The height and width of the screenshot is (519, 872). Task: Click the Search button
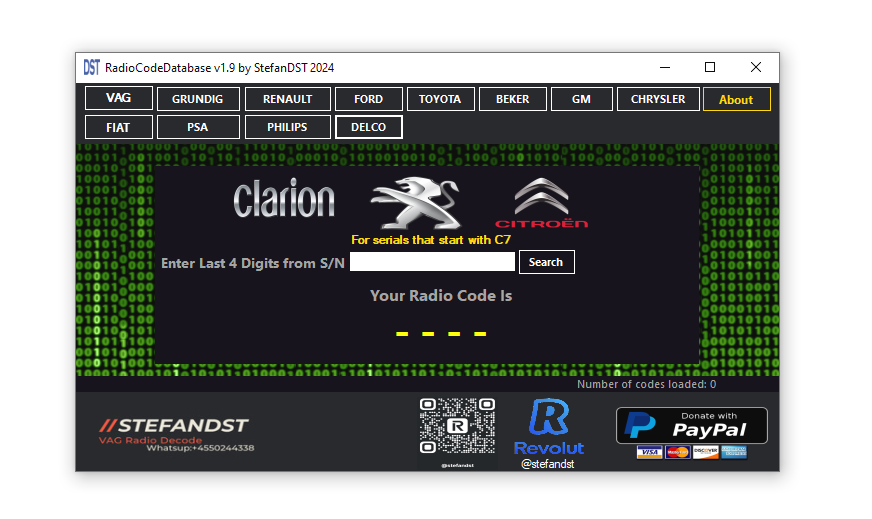(546, 262)
